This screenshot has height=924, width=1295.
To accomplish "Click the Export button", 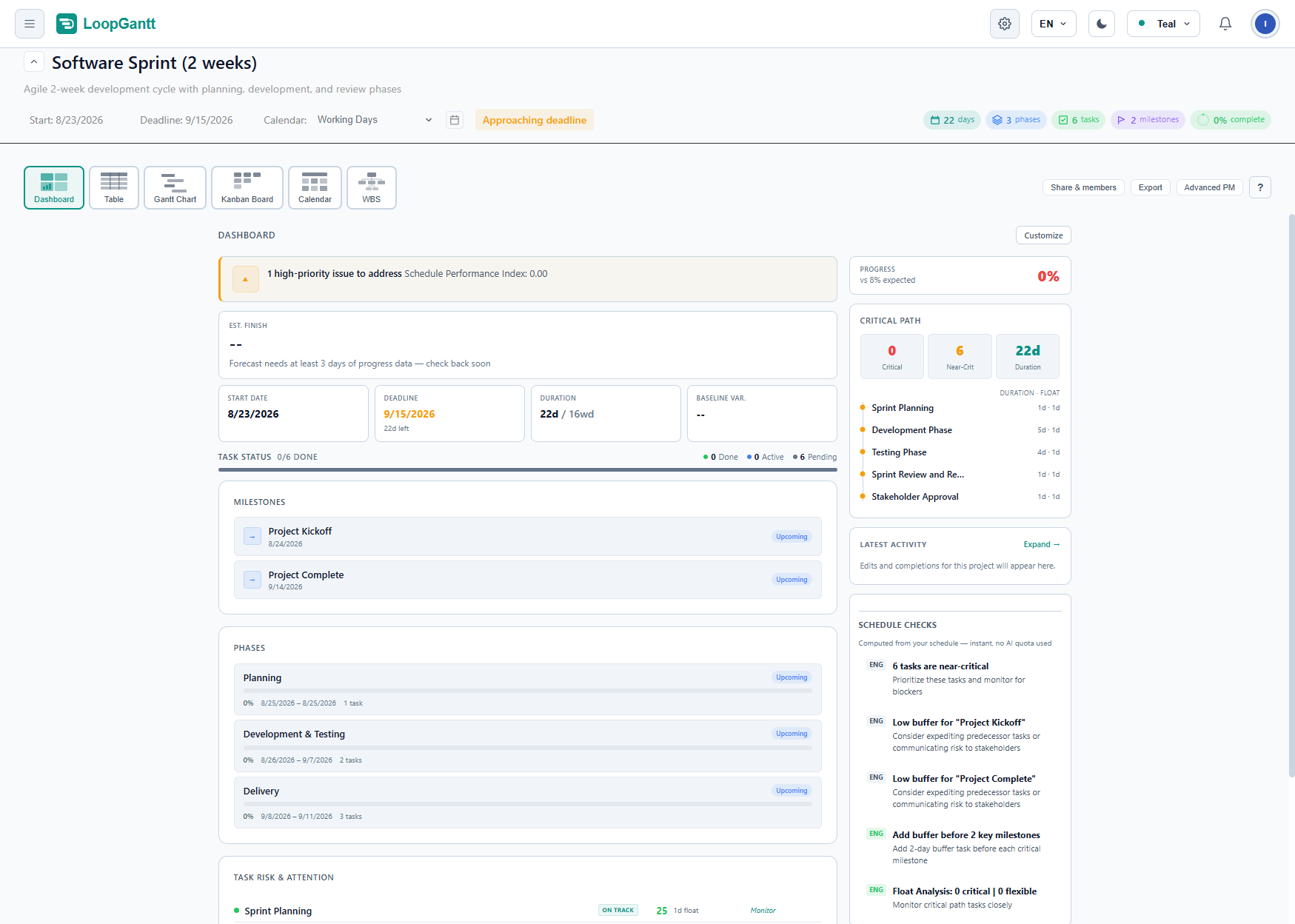I will coord(1151,187).
